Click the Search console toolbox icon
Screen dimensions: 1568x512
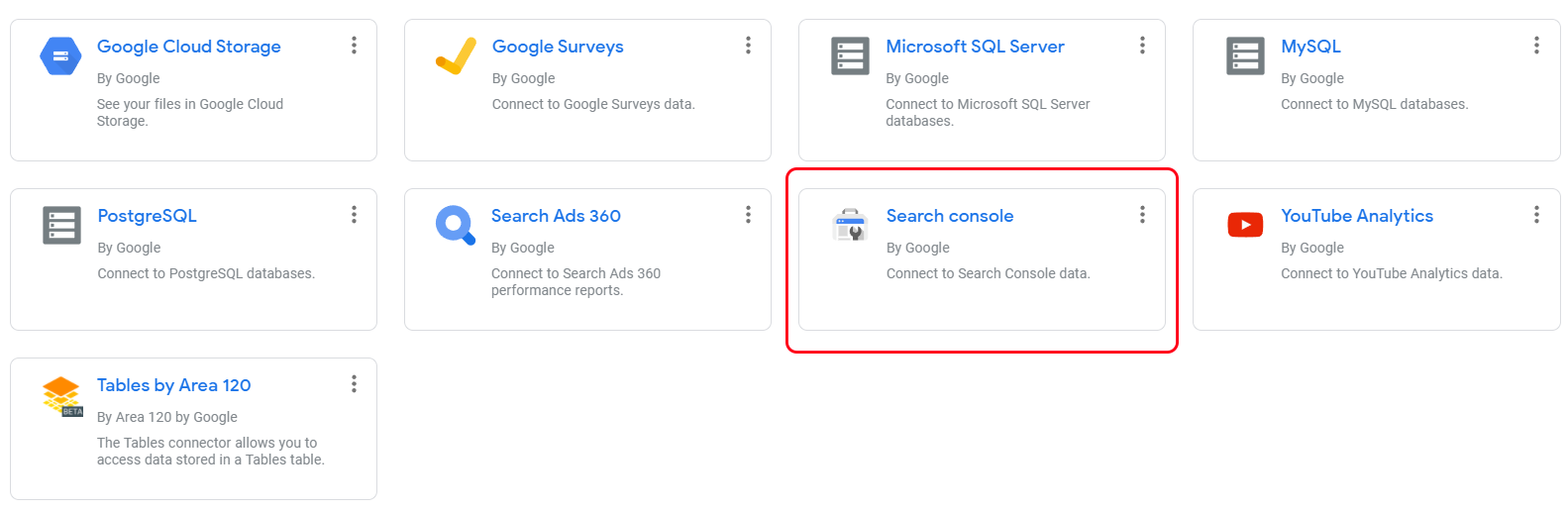851,226
